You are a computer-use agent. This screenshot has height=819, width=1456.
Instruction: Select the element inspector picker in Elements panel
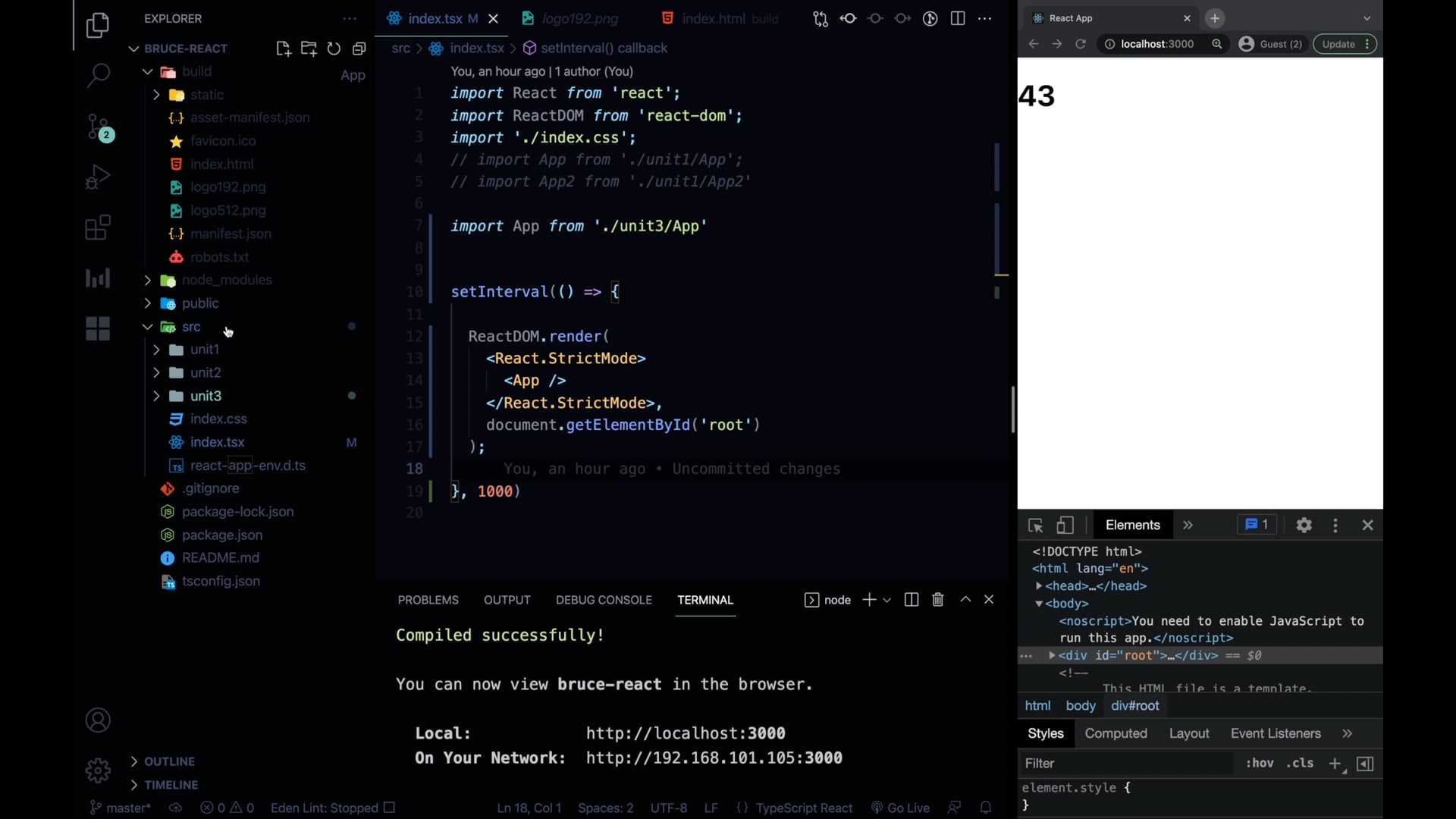tap(1036, 525)
